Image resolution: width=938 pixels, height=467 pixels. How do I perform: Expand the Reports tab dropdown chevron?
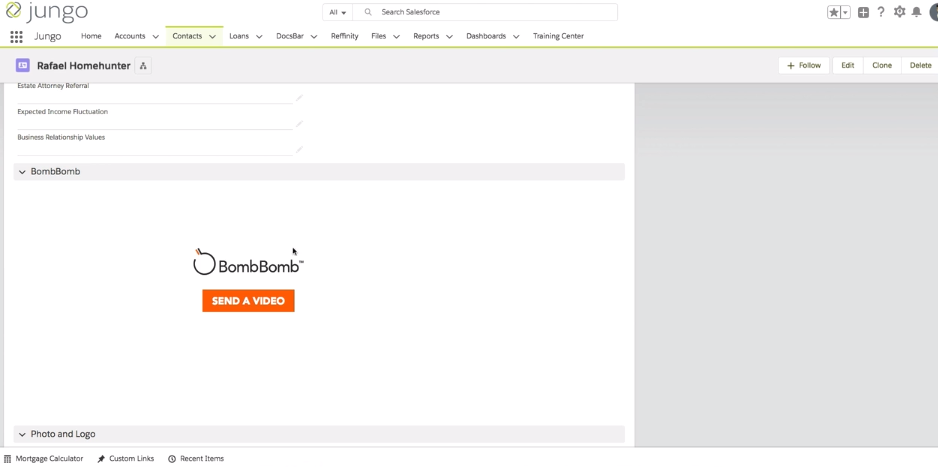point(449,36)
